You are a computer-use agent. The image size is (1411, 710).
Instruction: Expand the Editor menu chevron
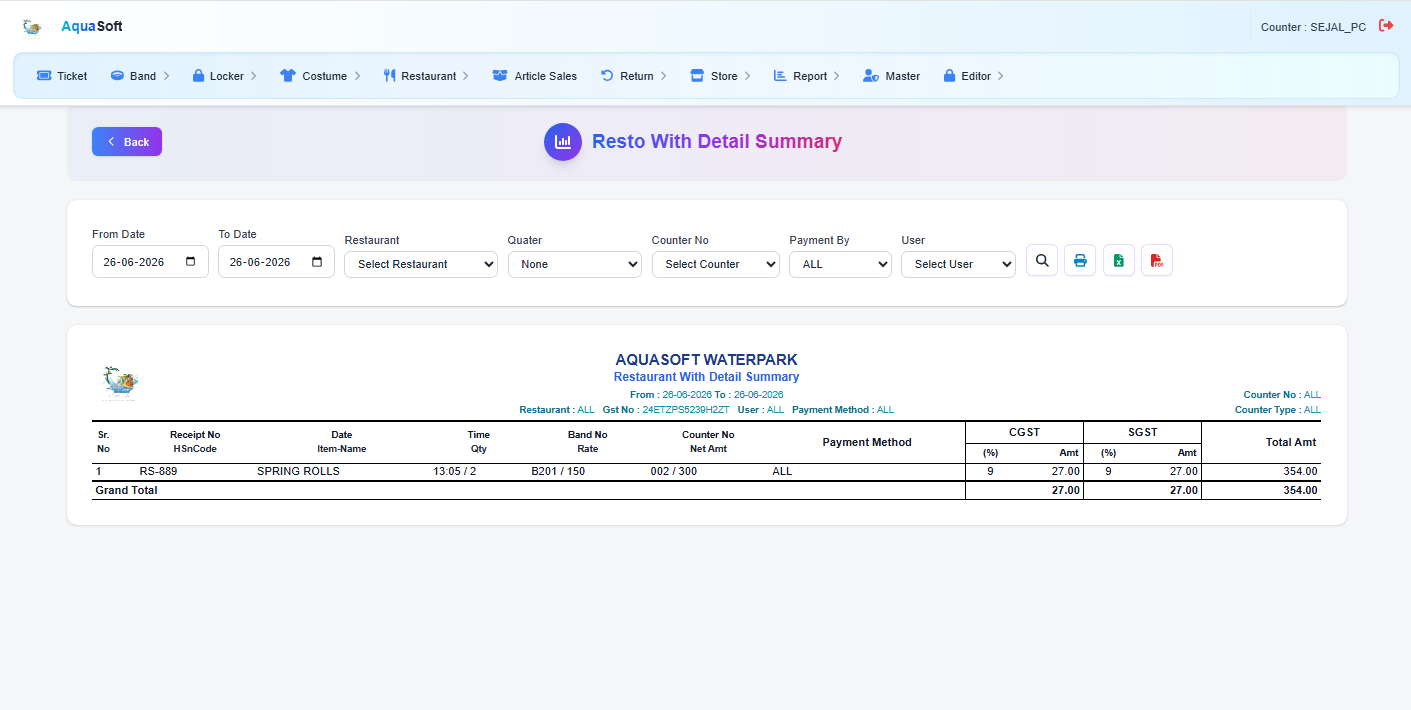tap(1000, 76)
